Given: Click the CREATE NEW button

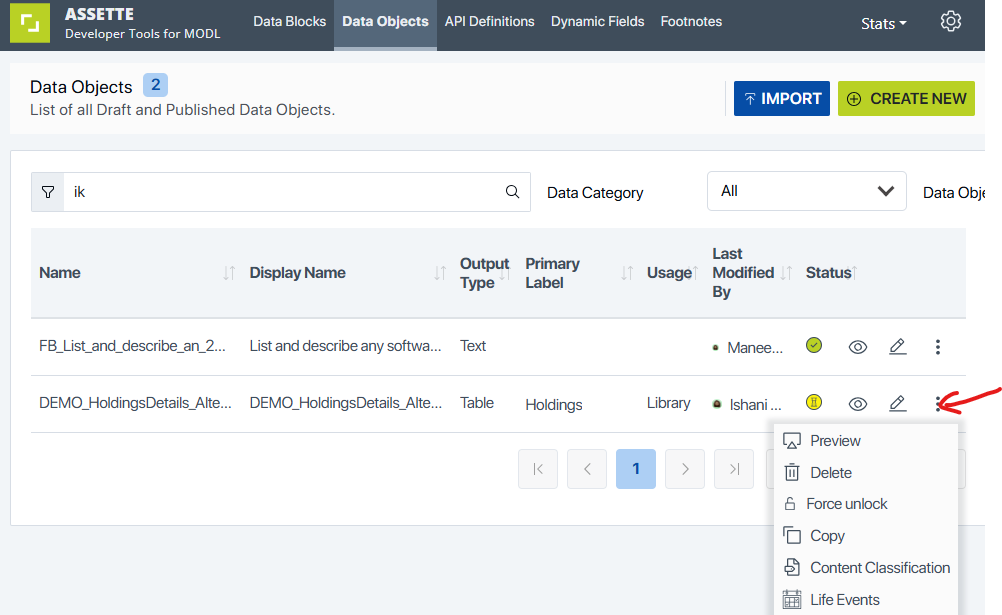Looking at the screenshot, I should pyautogui.click(x=906, y=99).
